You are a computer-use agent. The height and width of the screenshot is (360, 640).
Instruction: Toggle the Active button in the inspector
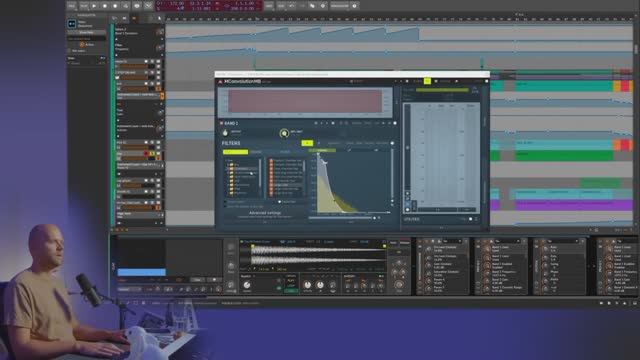point(87,44)
